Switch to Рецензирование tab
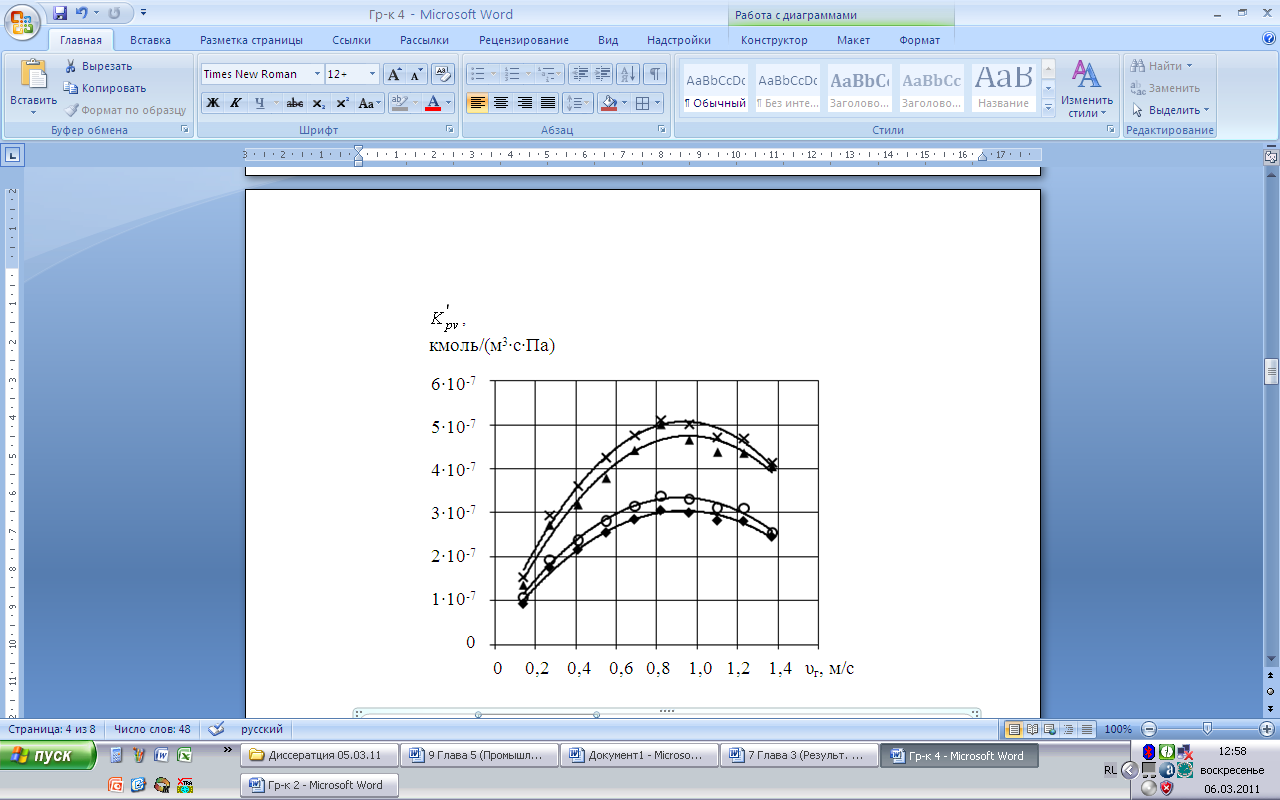The height and width of the screenshot is (800, 1280). click(524, 40)
